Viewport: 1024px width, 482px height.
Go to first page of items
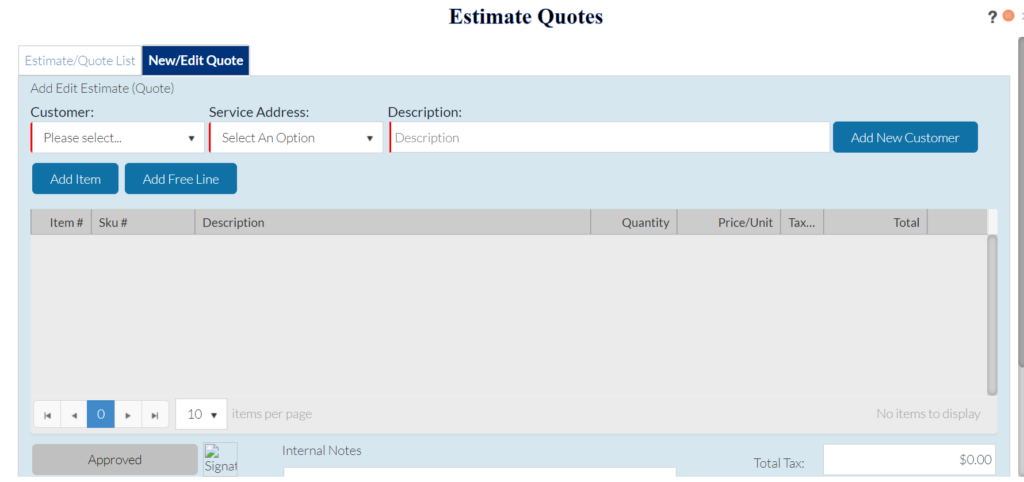[47, 414]
